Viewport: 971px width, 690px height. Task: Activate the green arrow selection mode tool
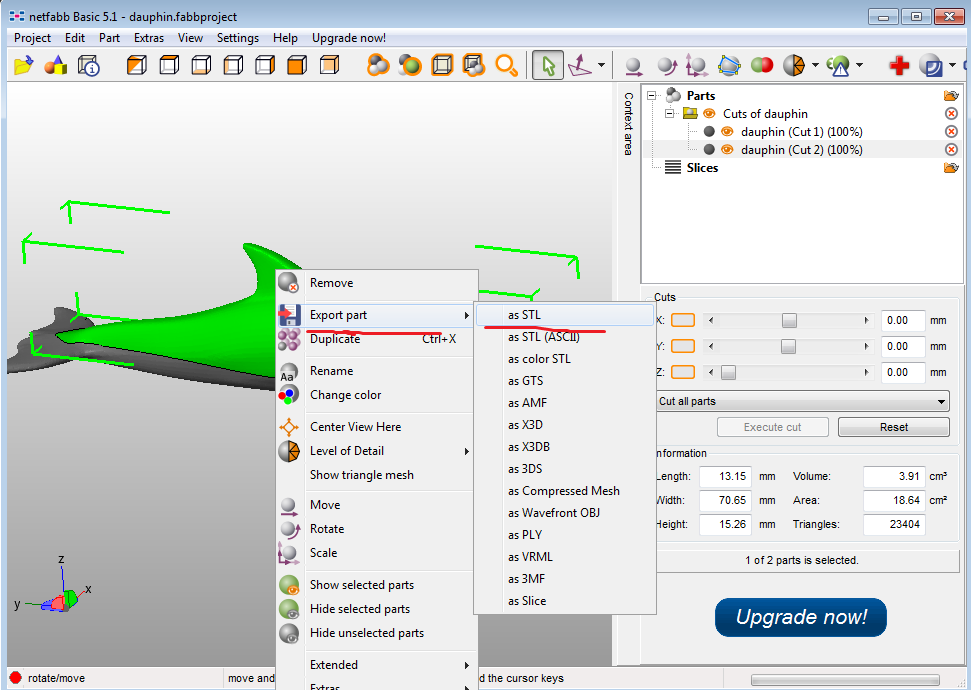(548, 65)
